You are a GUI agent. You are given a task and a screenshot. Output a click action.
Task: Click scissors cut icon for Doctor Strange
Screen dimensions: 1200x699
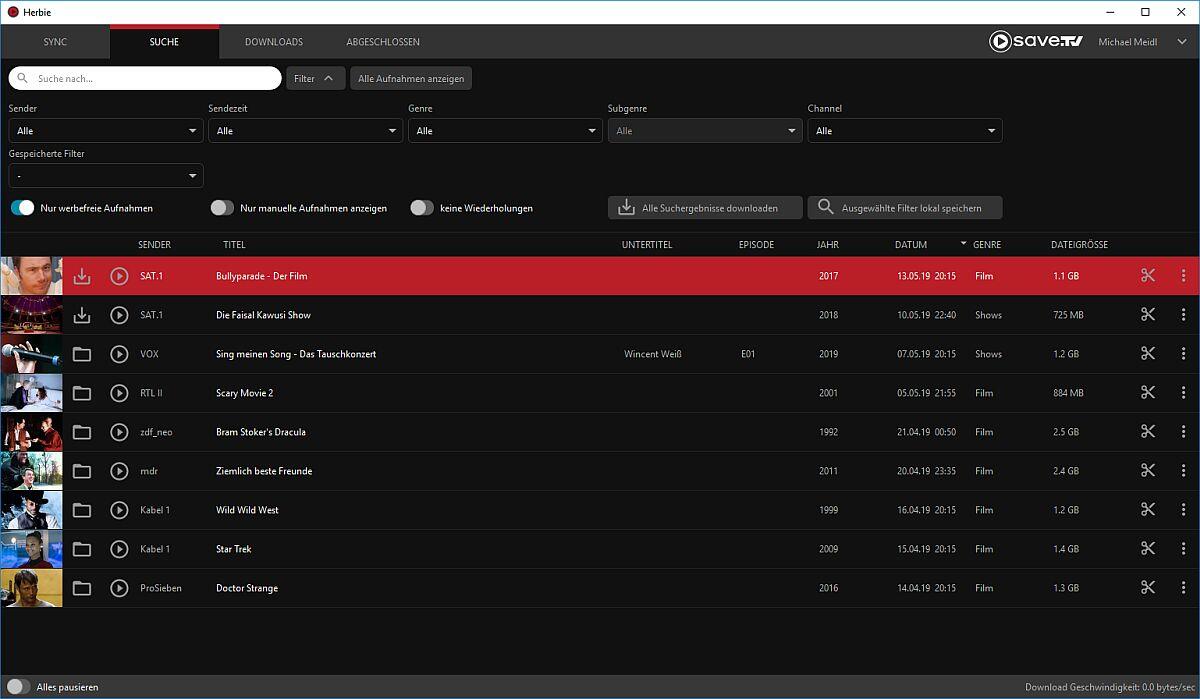[x=1147, y=588]
